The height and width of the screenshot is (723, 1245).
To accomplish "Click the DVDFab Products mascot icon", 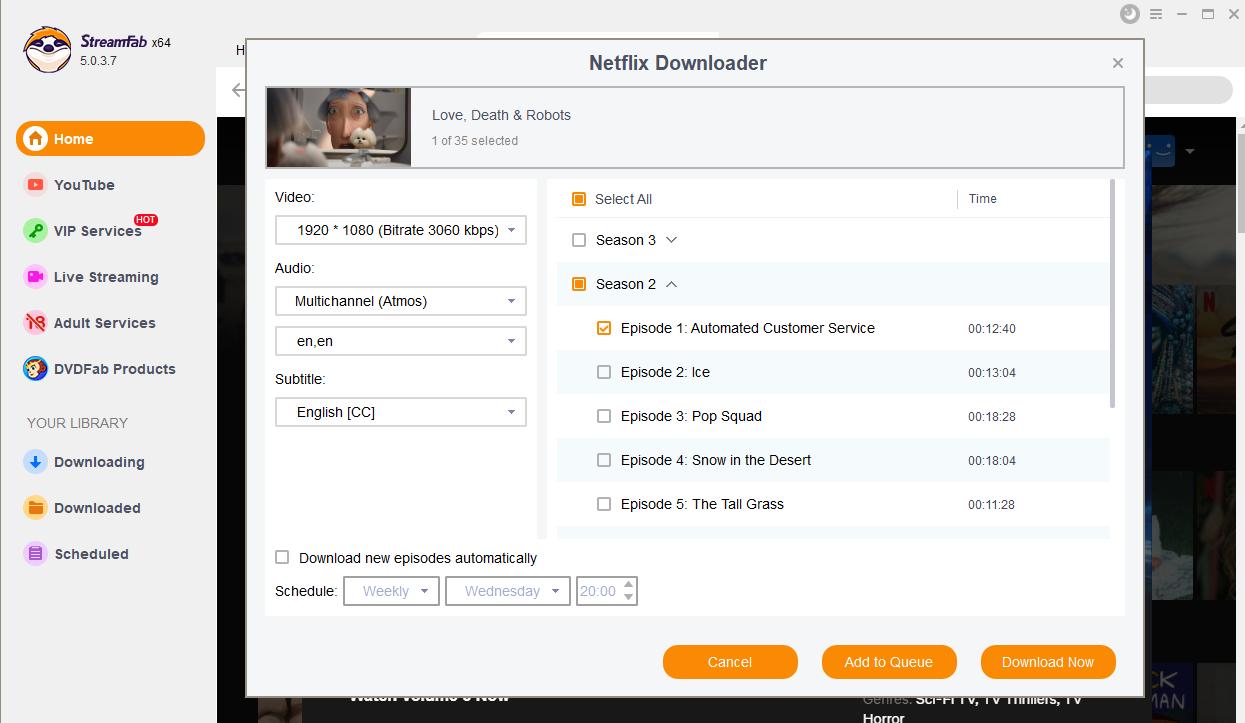I will pyautogui.click(x=36, y=369).
